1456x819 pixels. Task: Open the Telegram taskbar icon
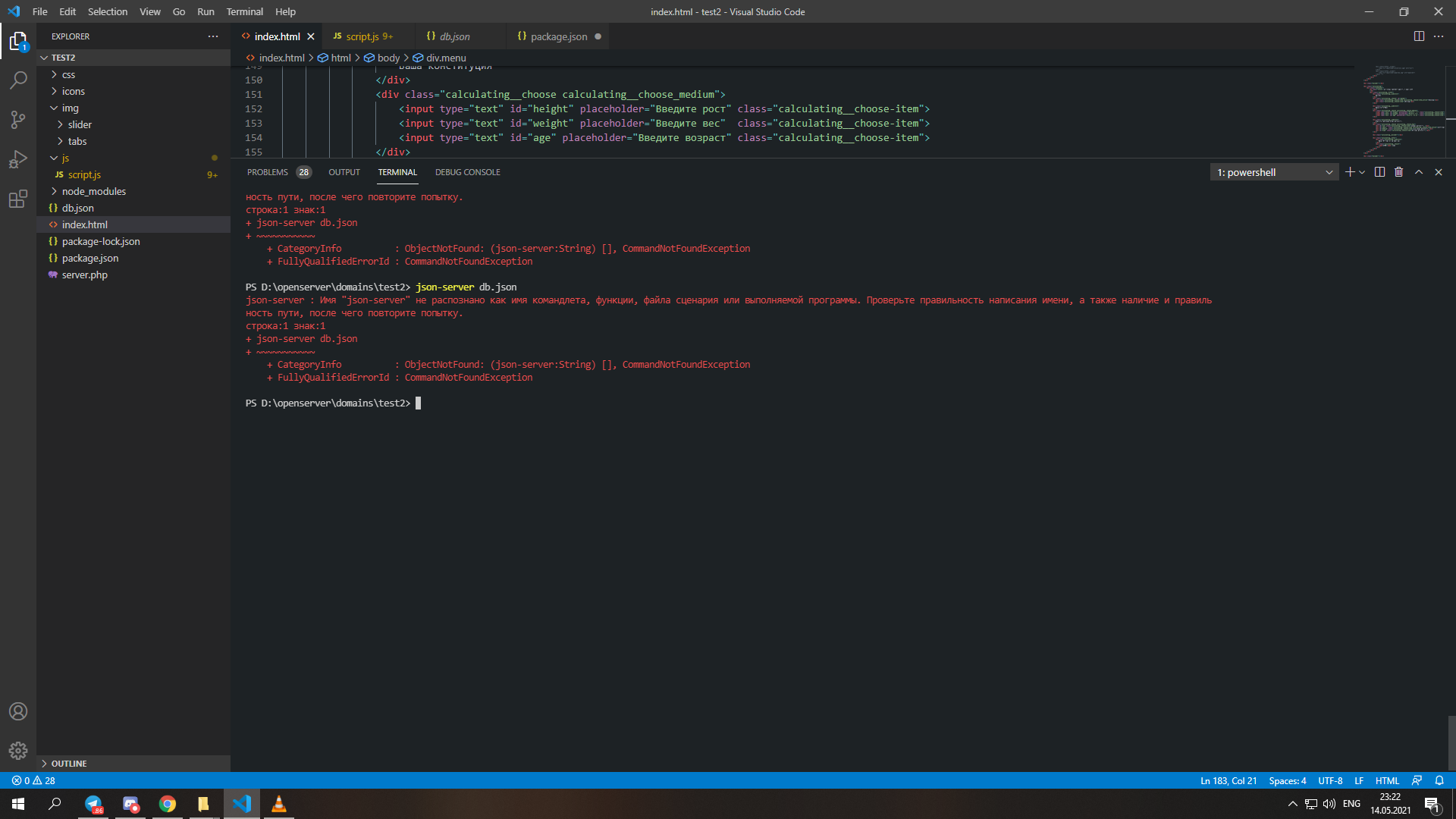click(93, 804)
